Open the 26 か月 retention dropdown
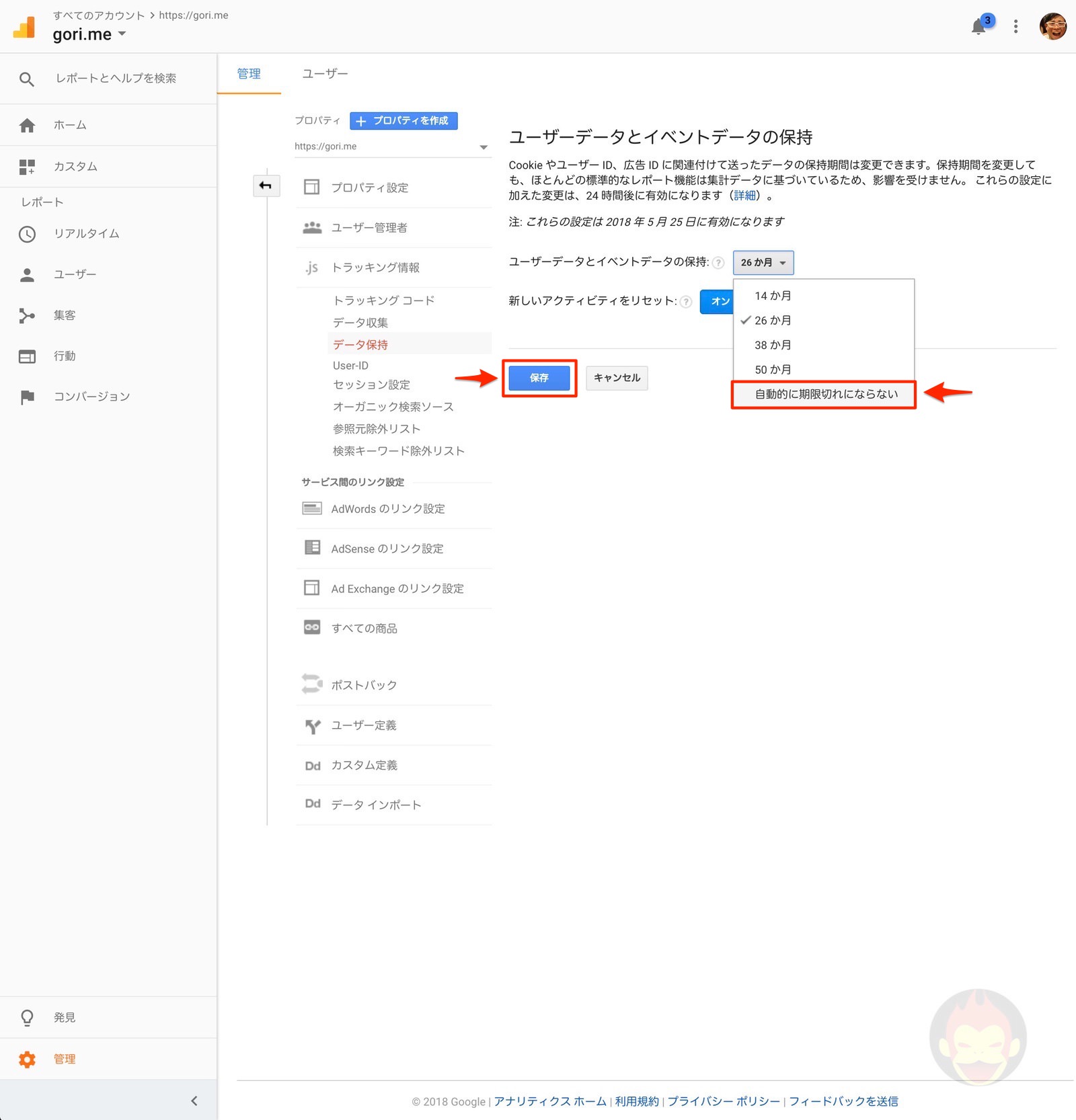The height and width of the screenshot is (1120, 1076). [x=763, y=262]
